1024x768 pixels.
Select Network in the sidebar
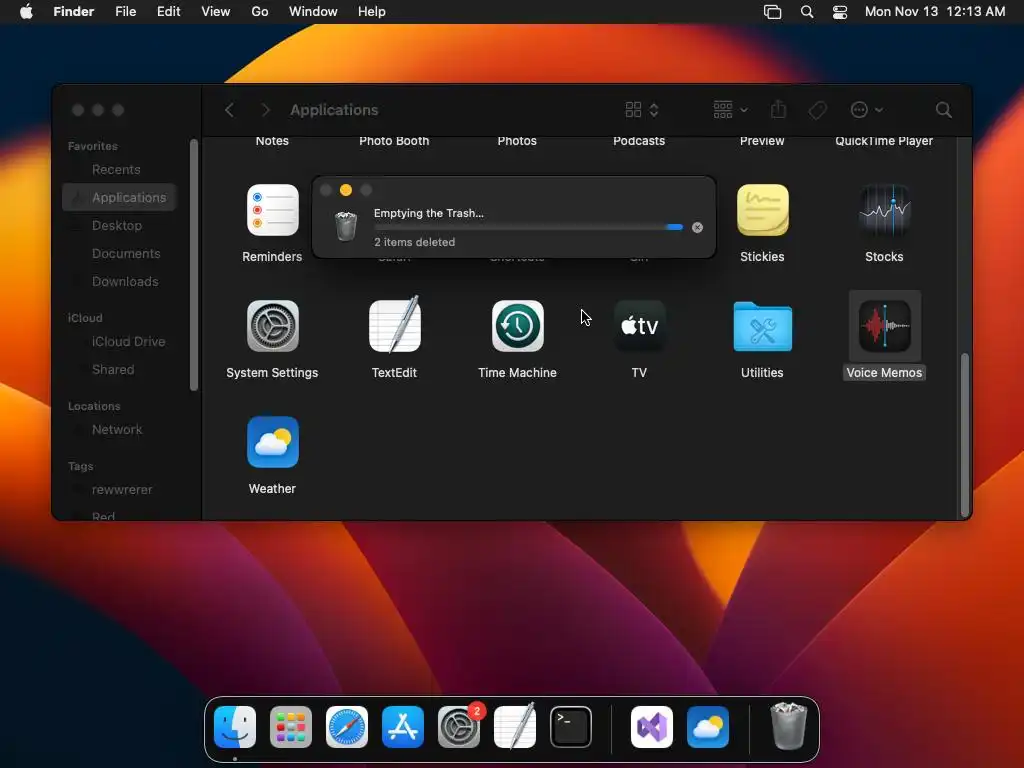[x=120, y=430]
